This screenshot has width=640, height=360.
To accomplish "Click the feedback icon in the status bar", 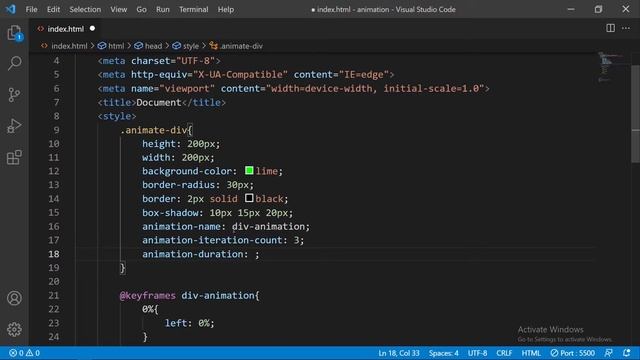I will click(608, 353).
